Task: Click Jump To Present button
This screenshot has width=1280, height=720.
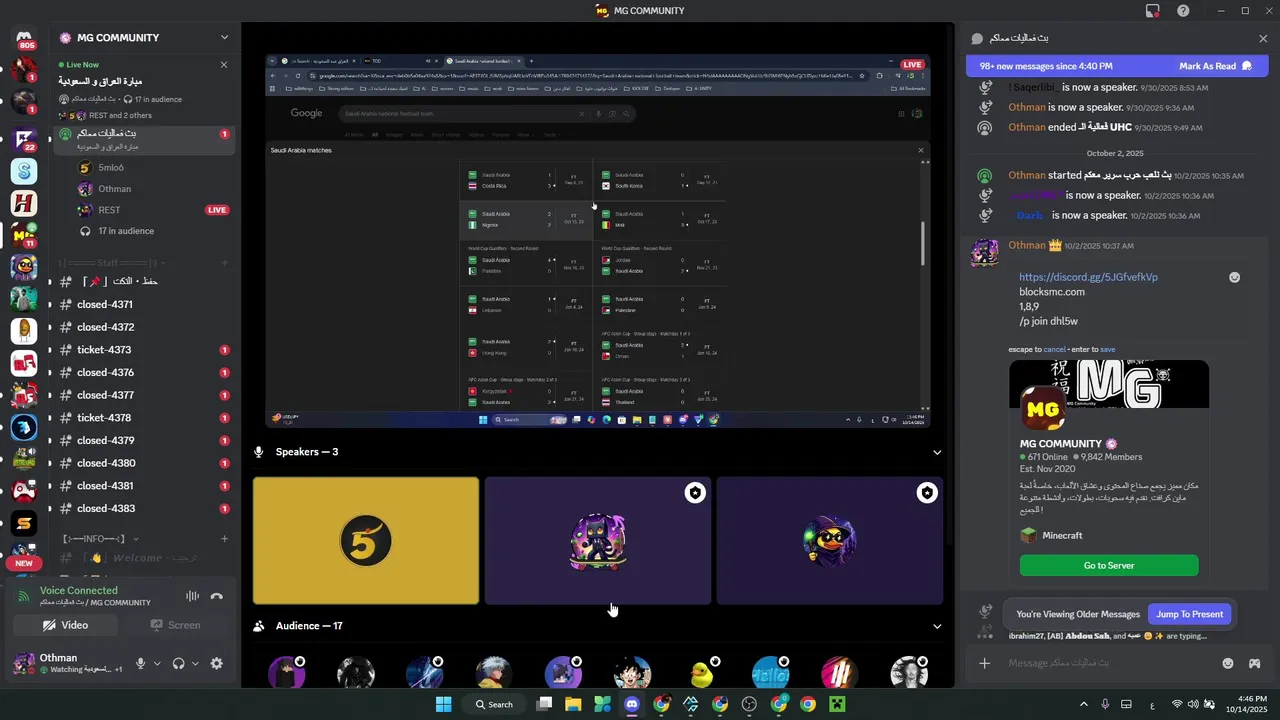Action: pyautogui.click(x=1190, y=614)
